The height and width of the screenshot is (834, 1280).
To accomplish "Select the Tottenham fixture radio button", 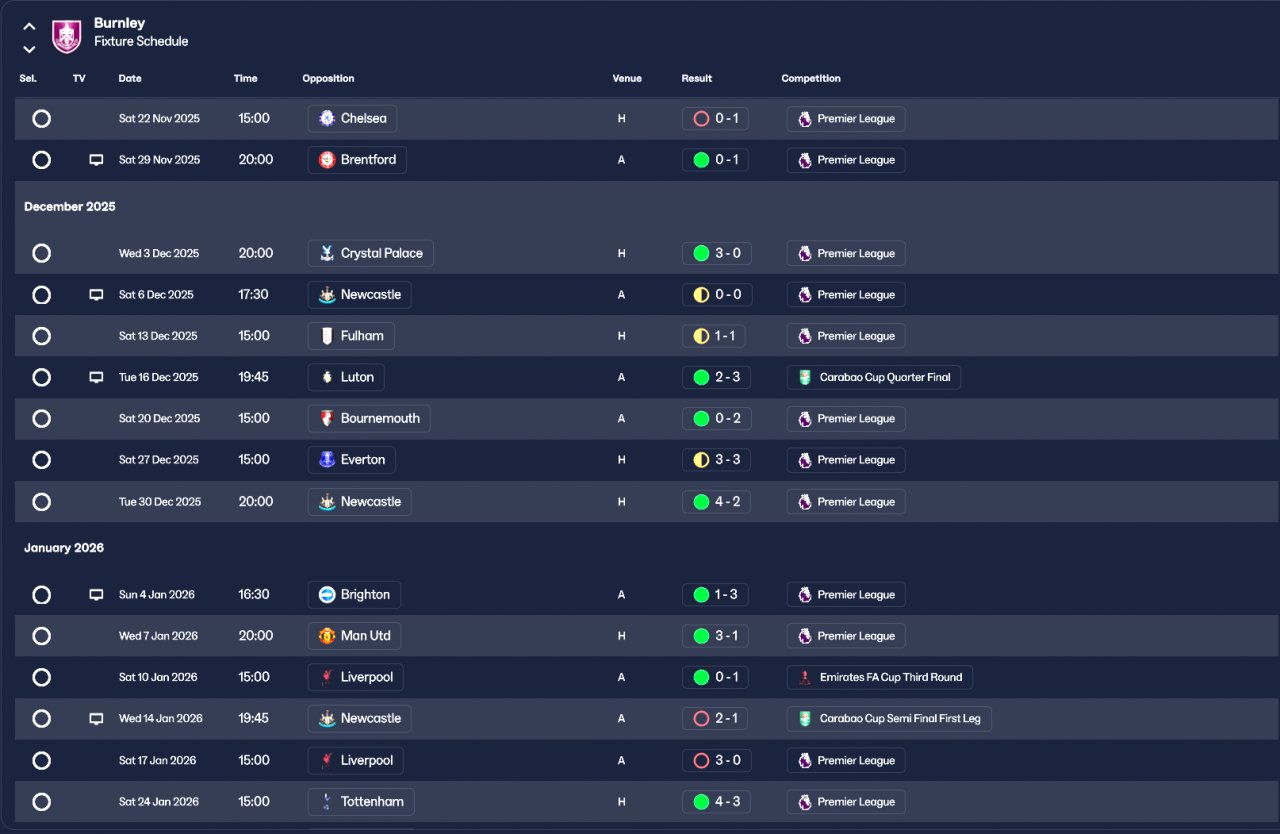I will pyautogui.click(x=41, y=802).
